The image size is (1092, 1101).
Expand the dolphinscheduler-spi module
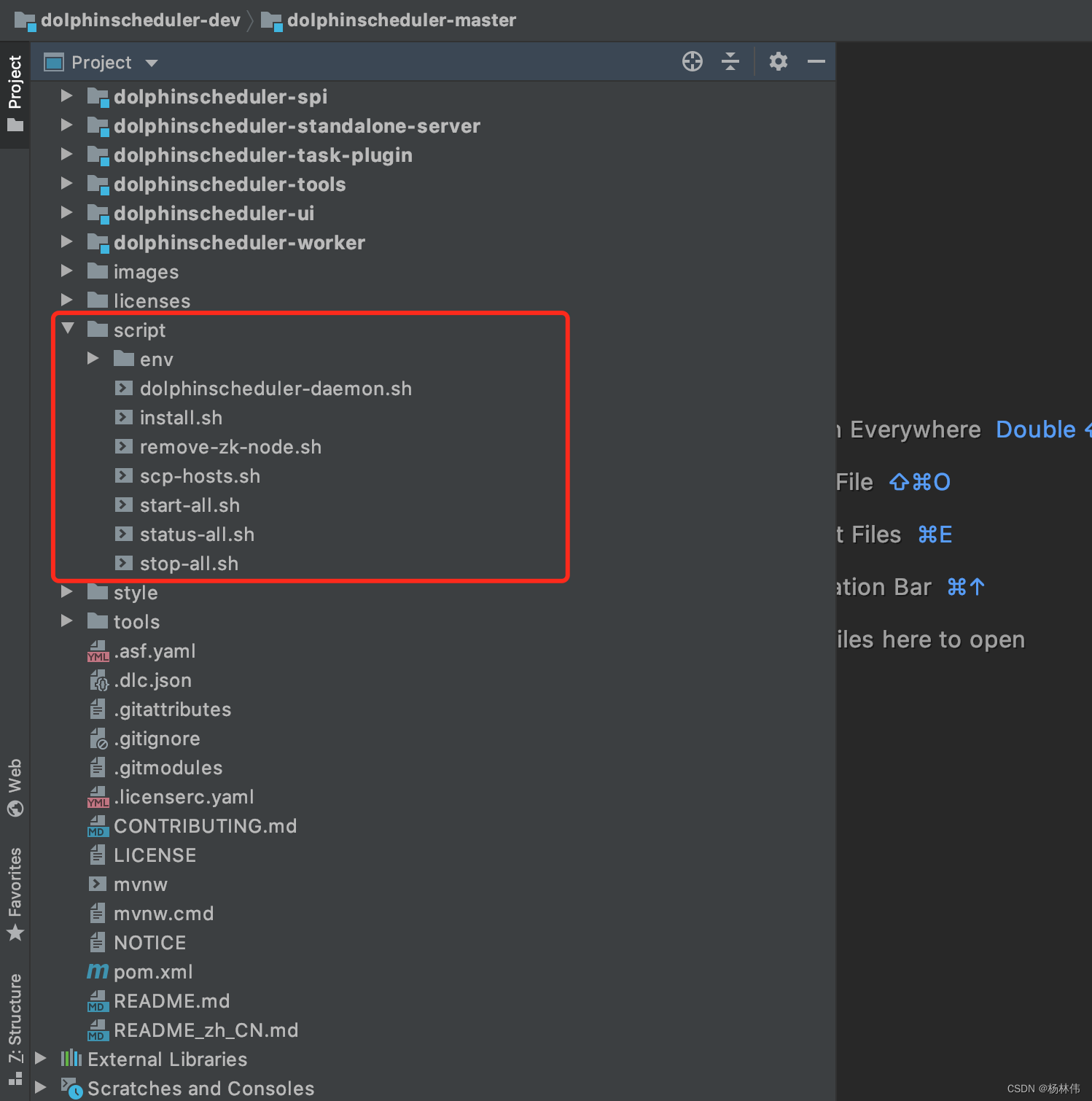coord(66,96)
